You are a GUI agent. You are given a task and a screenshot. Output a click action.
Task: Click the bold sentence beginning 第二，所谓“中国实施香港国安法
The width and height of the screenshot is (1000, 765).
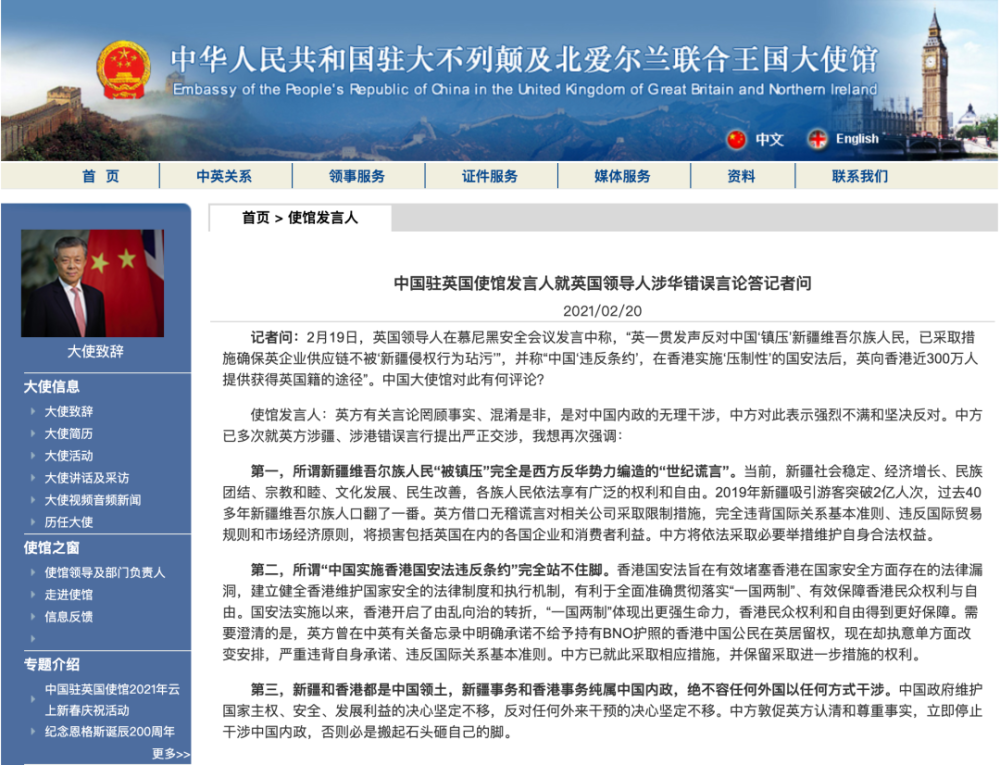click(x=430, y=569)
